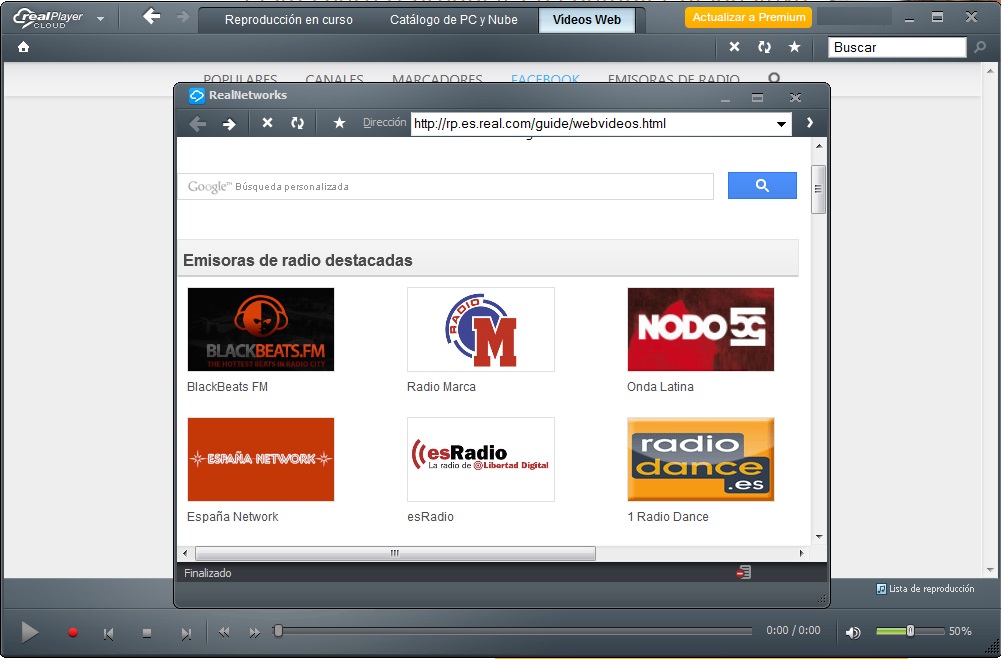Click the Google Búsqueda personalizada search box

[x=446, y=186]
